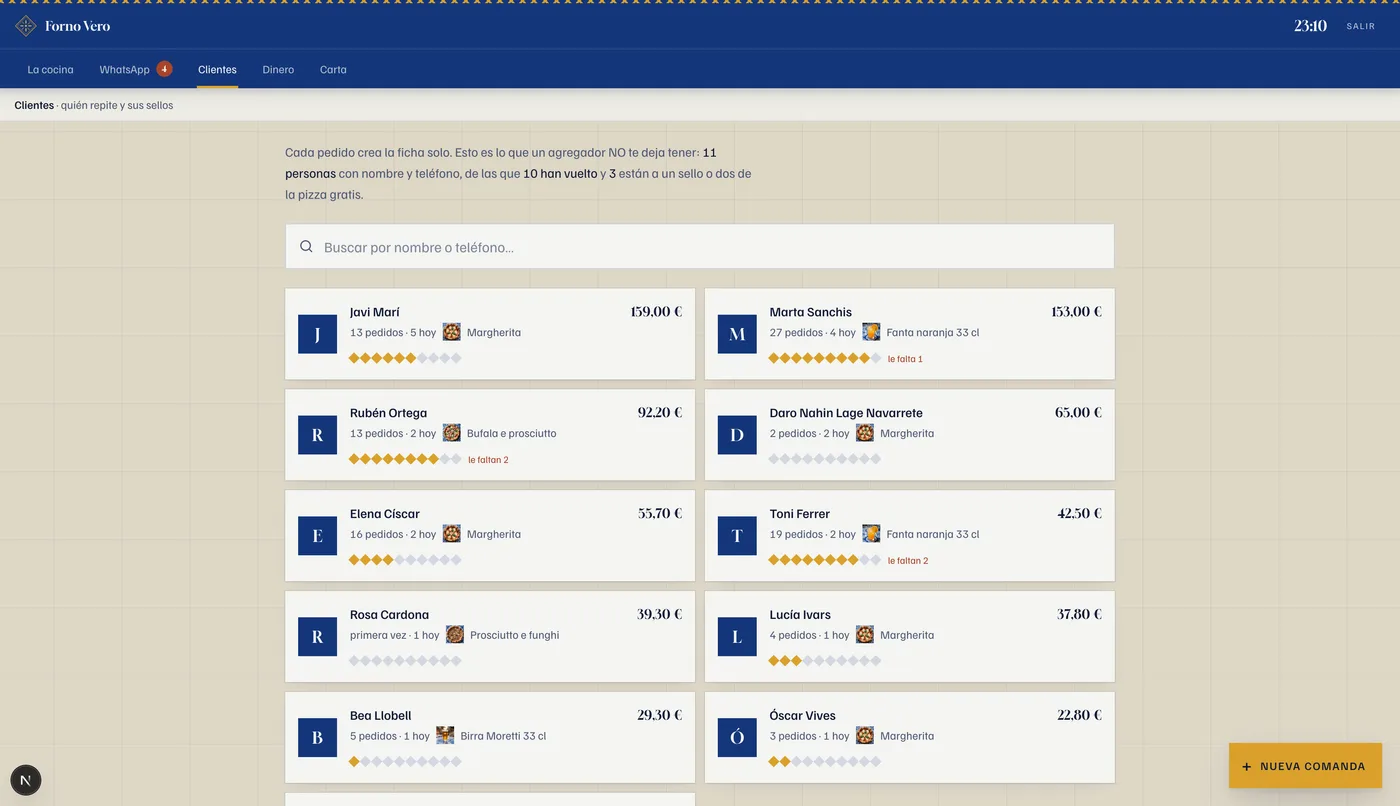The width and height of the screenshot is (1400, 806).
Task: Open Bea Llobell's customer name
Action: pyautogui.click(x=380, y=716)
